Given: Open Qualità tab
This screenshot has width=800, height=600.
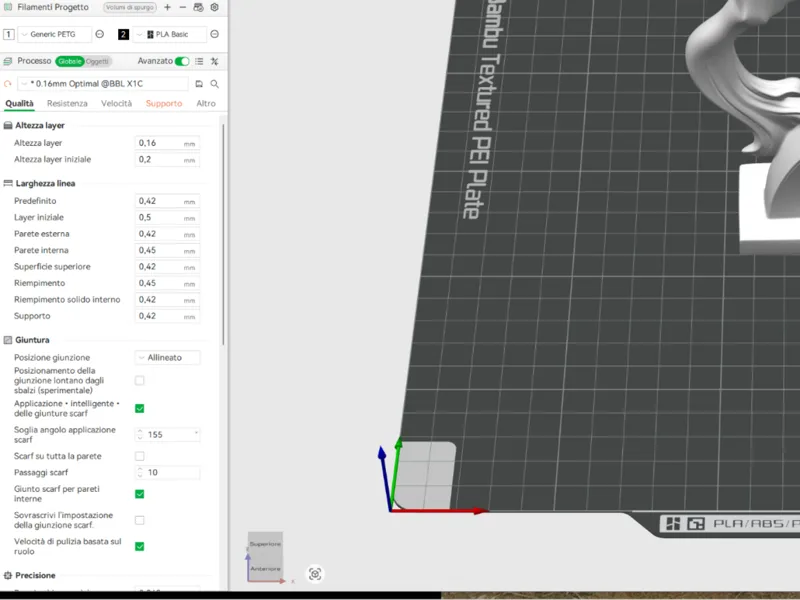Looking at the screenshot, I should (x=19, y=103).
